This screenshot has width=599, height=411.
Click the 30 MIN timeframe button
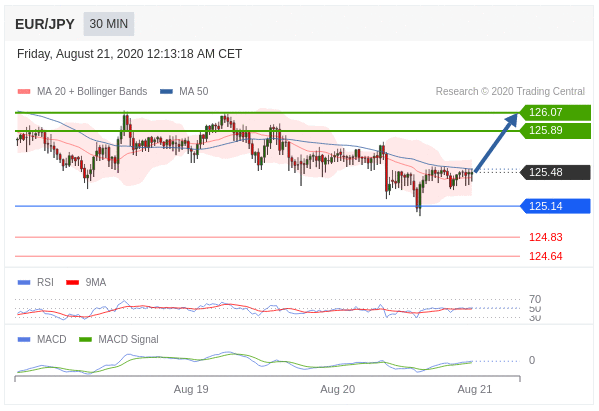click(x=109, y=24)
